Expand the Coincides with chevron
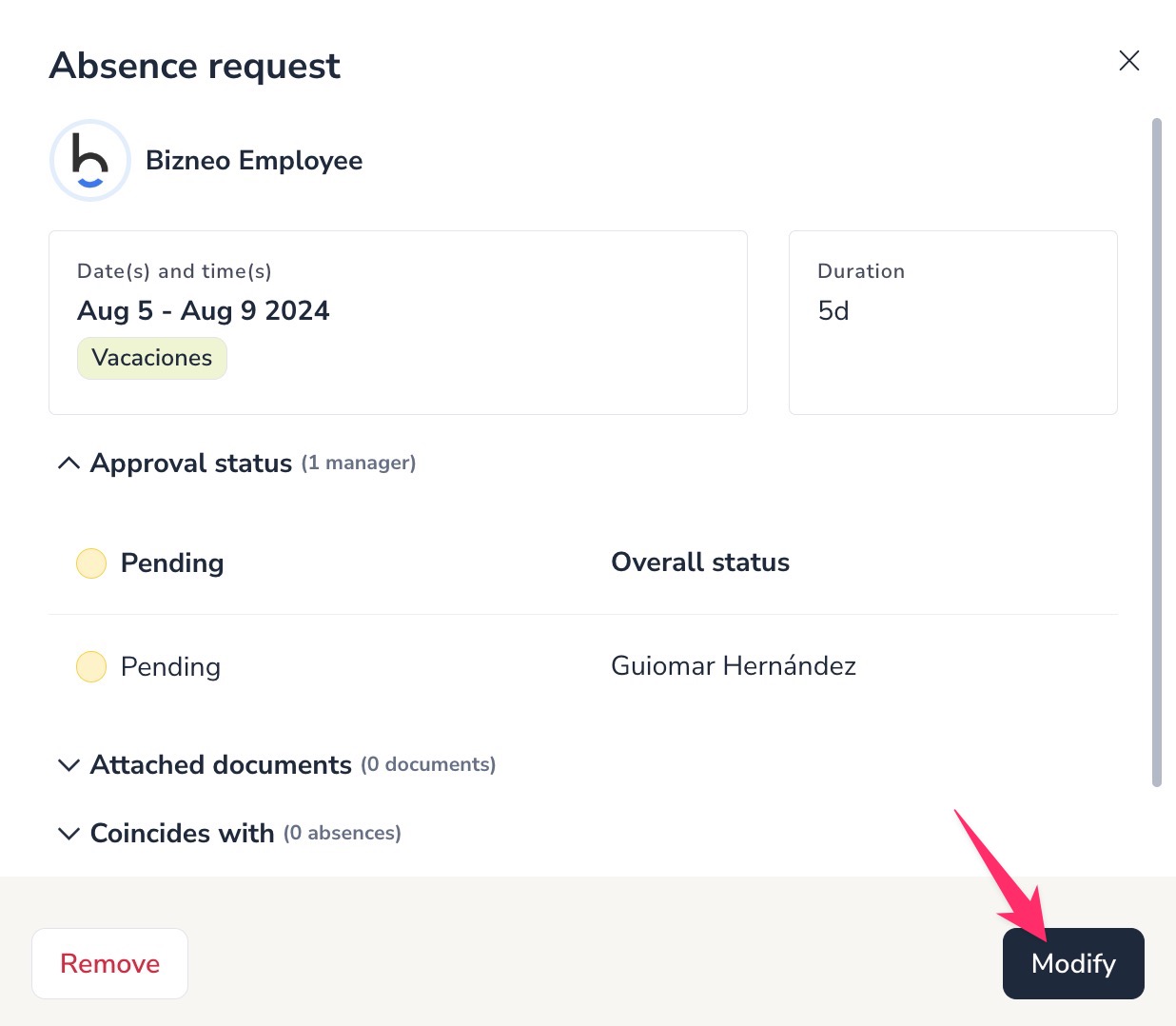Viewport: 1176px width, 1026px height. (x=69, y=834)
